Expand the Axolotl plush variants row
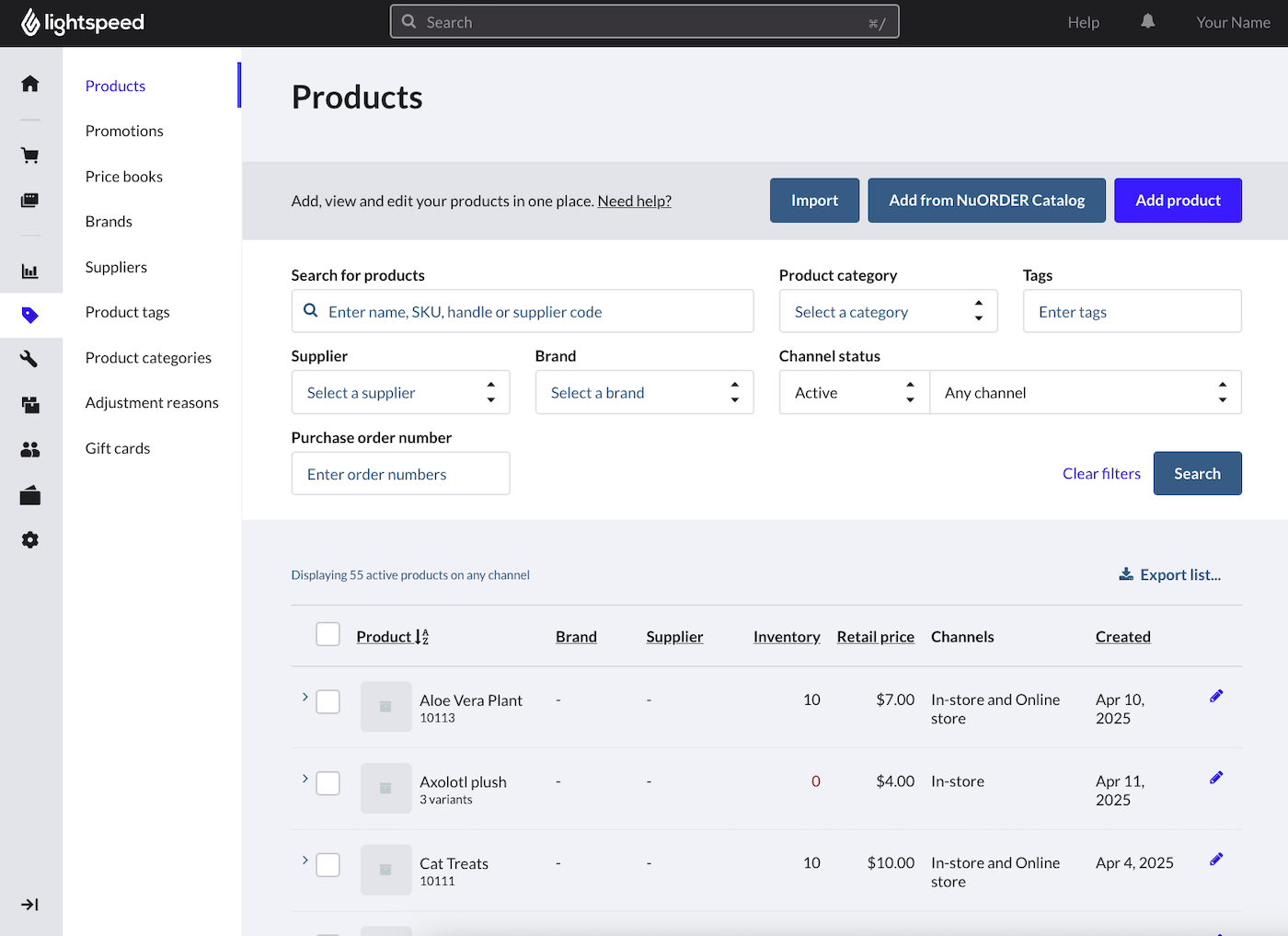The image size is (1288, 936). click(305, 779)
